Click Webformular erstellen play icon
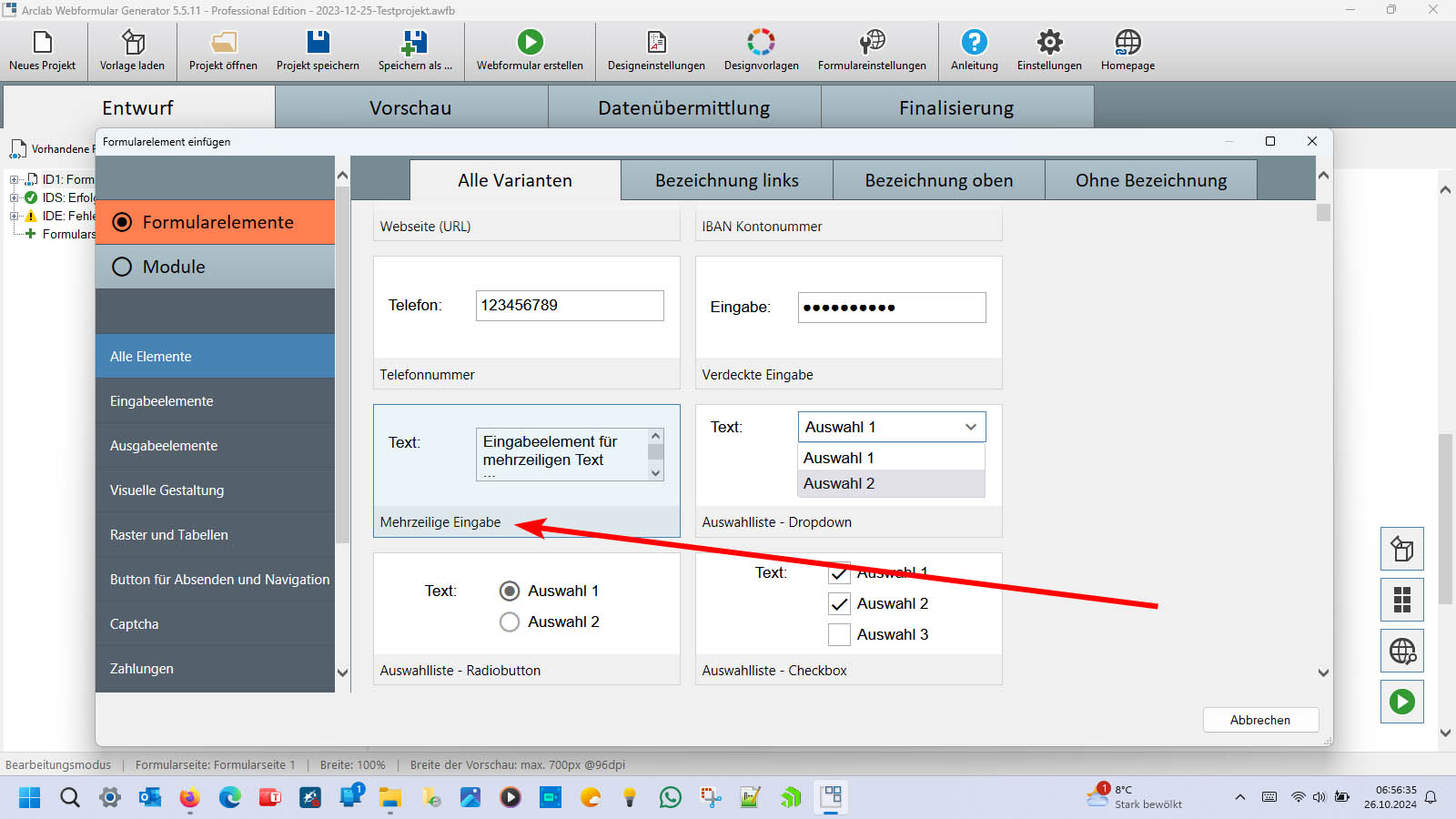 tap(530, 43)
